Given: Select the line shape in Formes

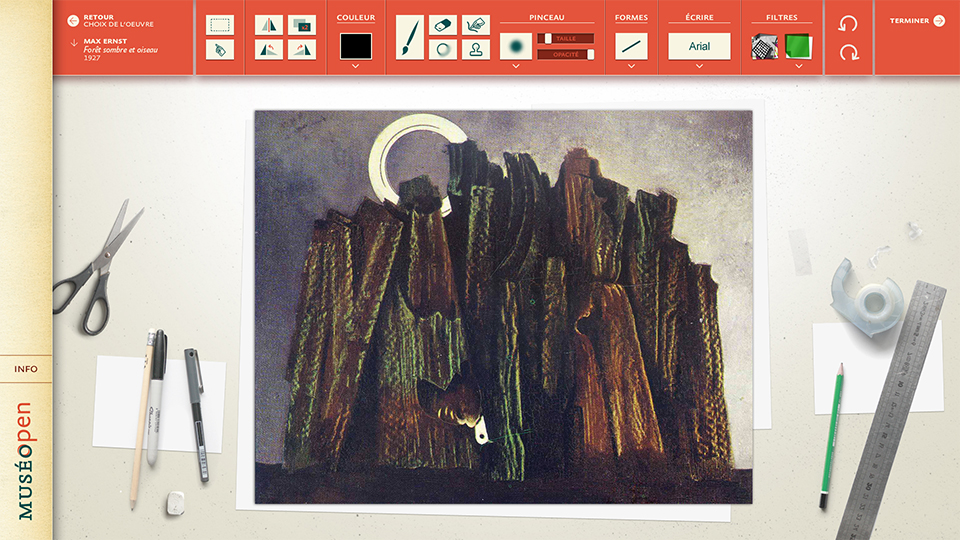Looking at the screenshot, I should pyautogui.click(x=631, y=46).
